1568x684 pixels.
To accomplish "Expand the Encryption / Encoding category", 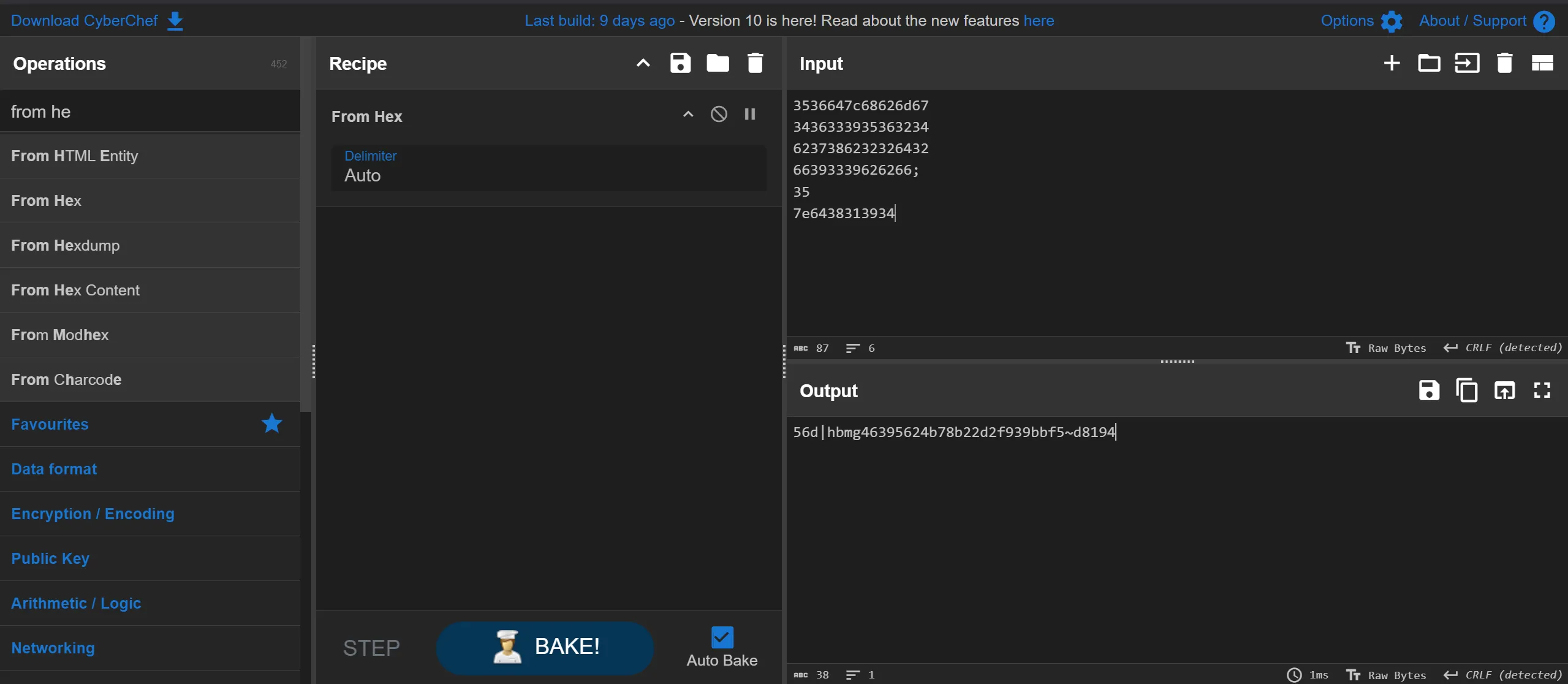I will tap(93, 514).
